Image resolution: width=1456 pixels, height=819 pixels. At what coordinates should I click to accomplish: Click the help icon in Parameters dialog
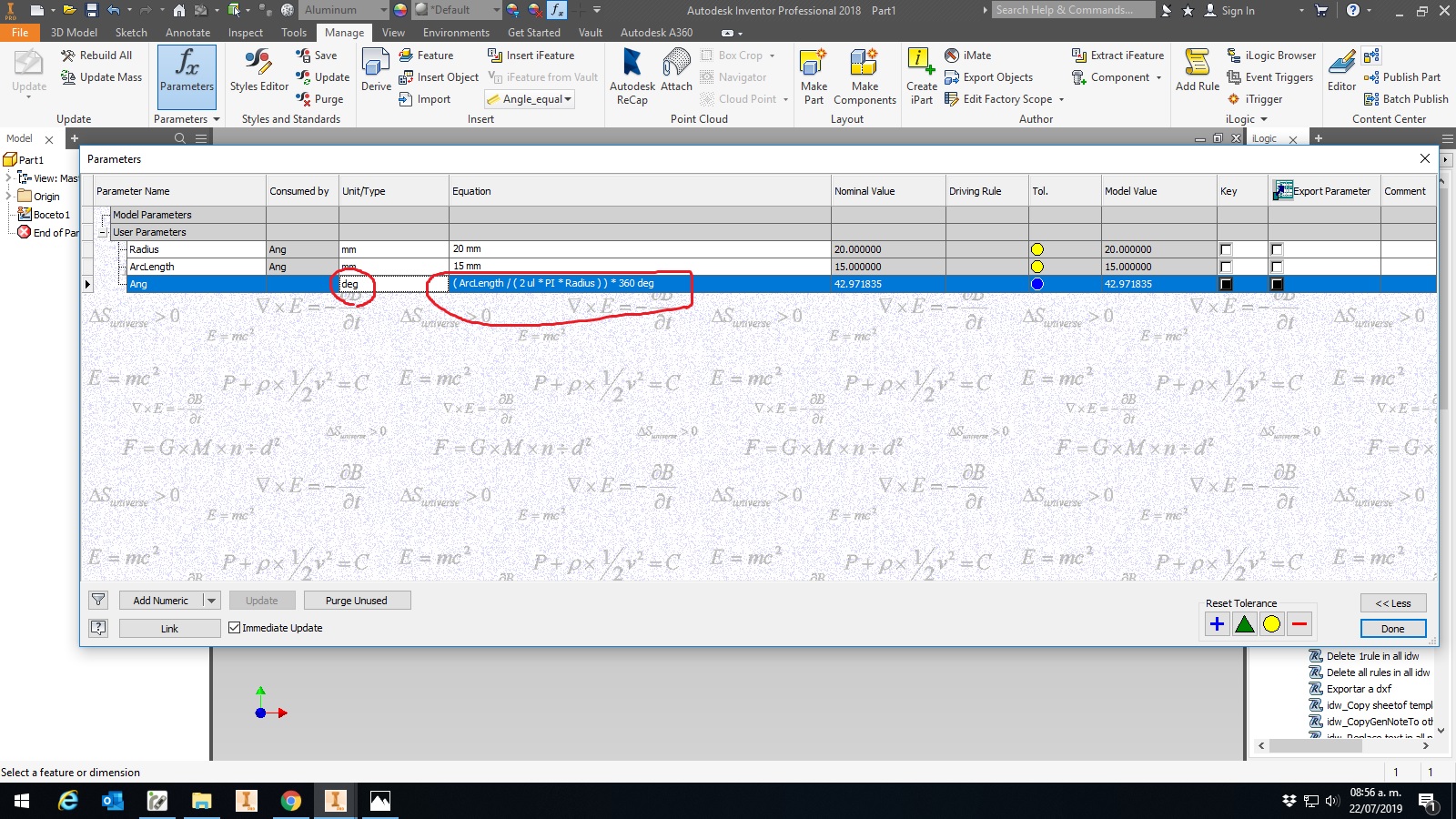98,628
